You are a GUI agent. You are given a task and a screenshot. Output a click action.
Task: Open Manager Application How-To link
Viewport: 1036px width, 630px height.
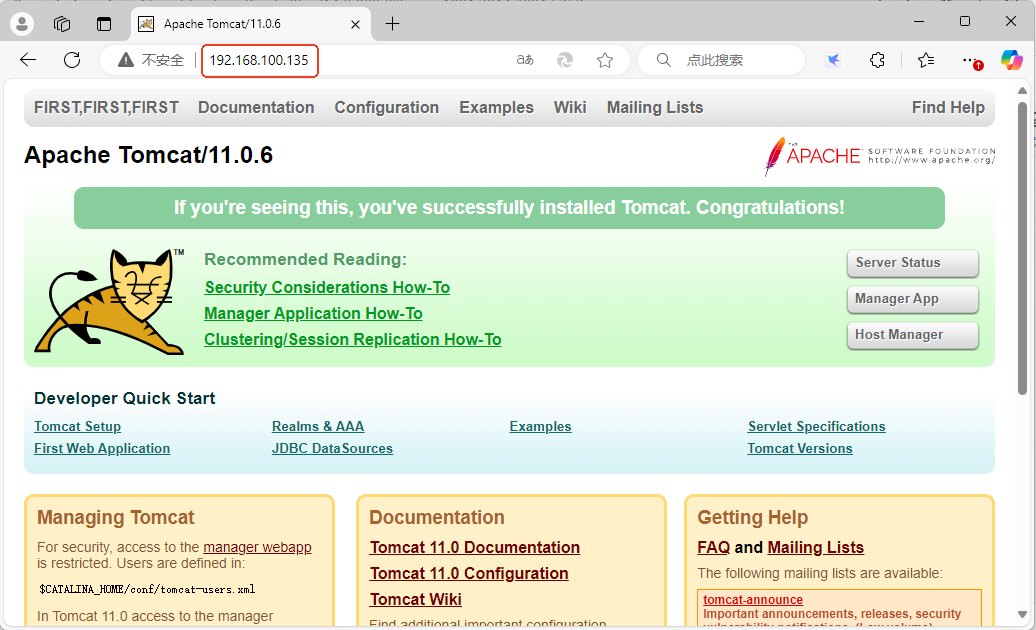click(x=313, y=313)
